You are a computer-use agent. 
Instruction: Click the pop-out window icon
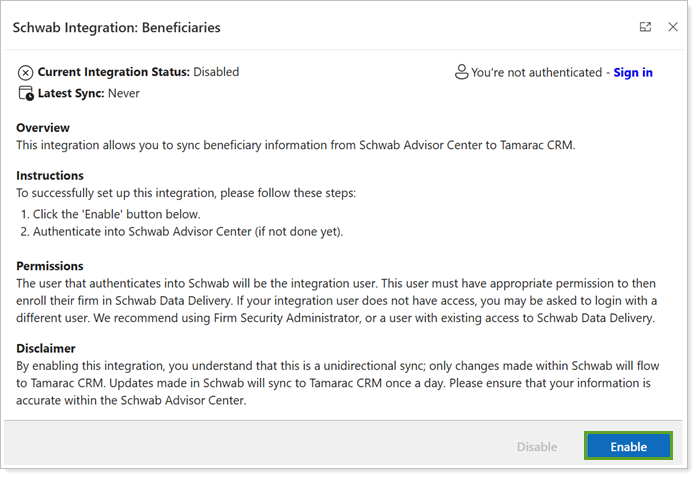[x=645, y=27]
